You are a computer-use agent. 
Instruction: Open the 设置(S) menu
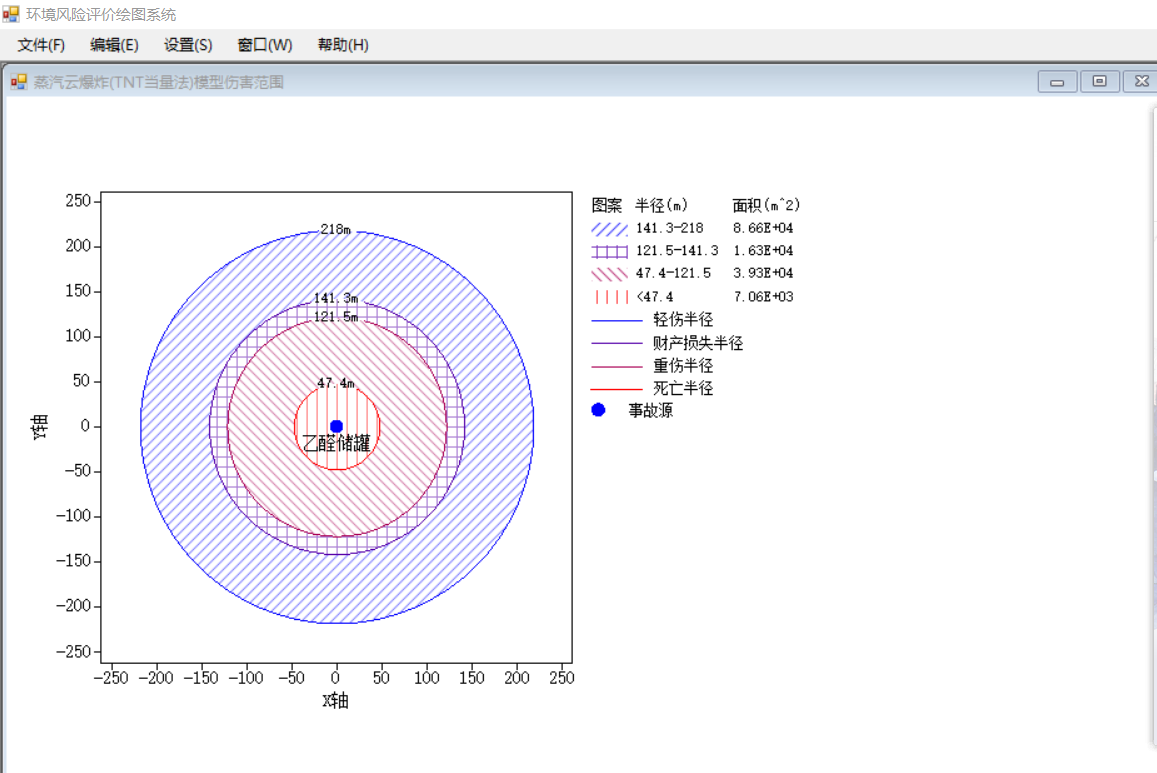click(188, 45)
